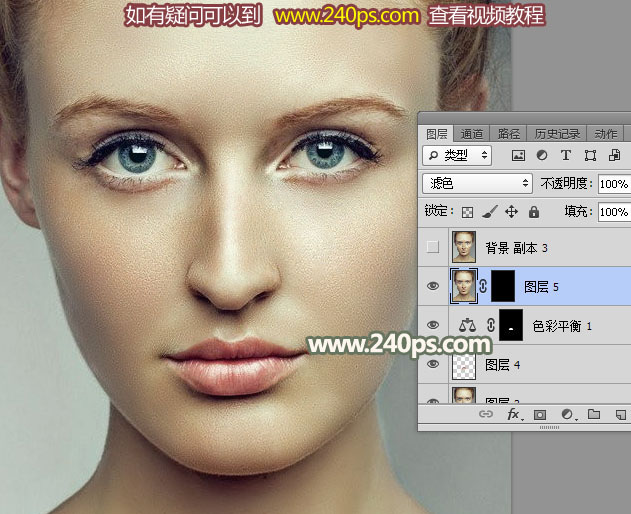This screenshot has height=514, width=631.
Task: Open the 滤色 blend mode dropdown
Action: pyautogui.click(x=477, y=184)
